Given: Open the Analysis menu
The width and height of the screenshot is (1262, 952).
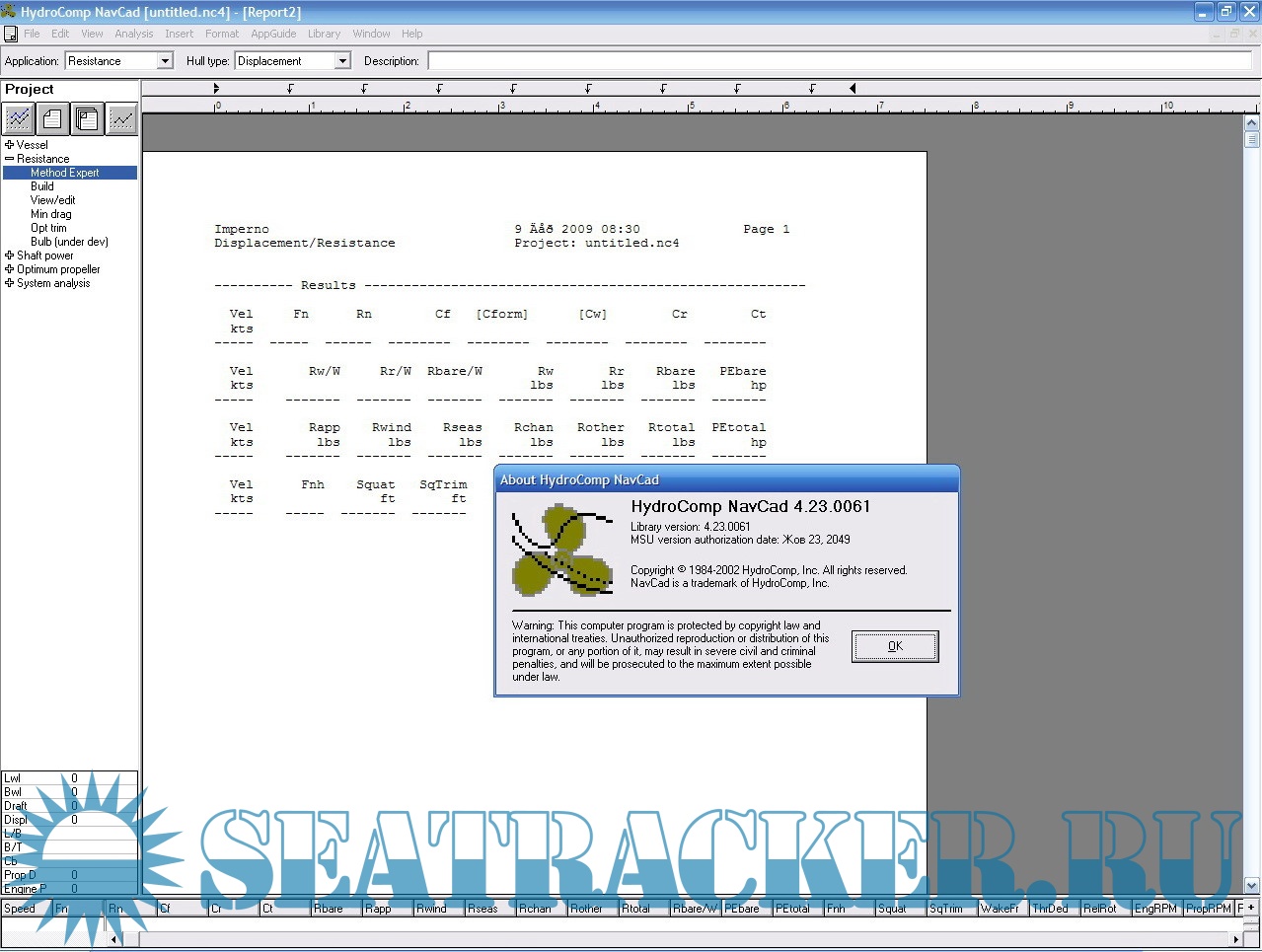Looking at the screenshot, I should [x=133, y=34].
